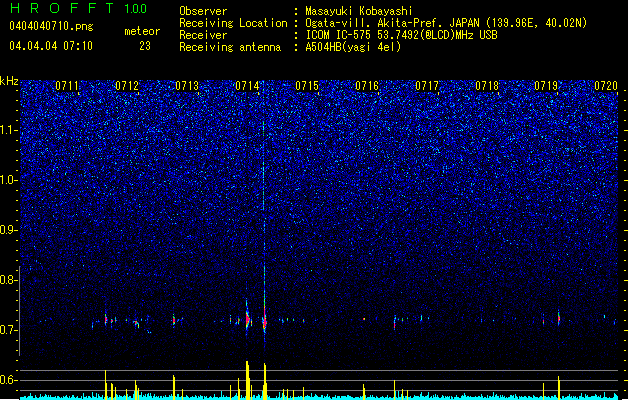The width and height of the screenshot is (629, 400).
Task: Click the 0.7 kHz axis label
Action: point(9,330)
